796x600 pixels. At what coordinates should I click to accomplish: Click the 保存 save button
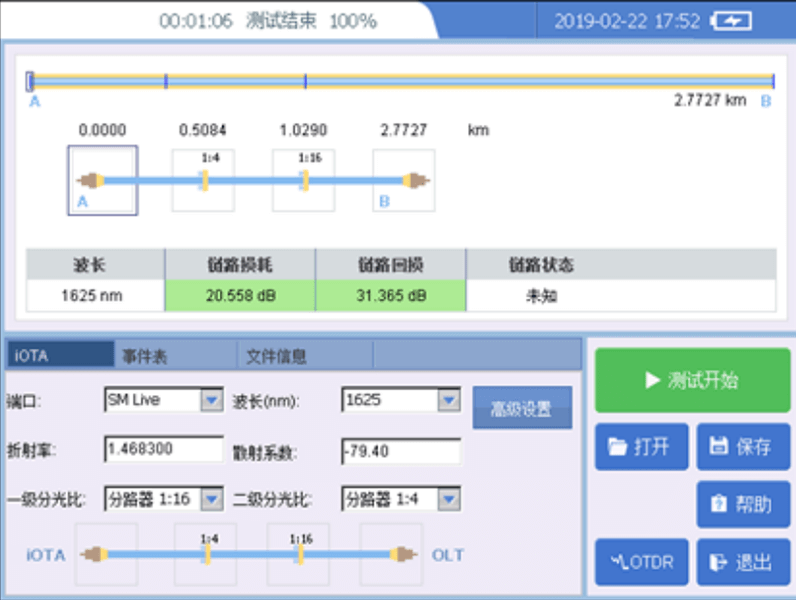[x=743, y=447]
